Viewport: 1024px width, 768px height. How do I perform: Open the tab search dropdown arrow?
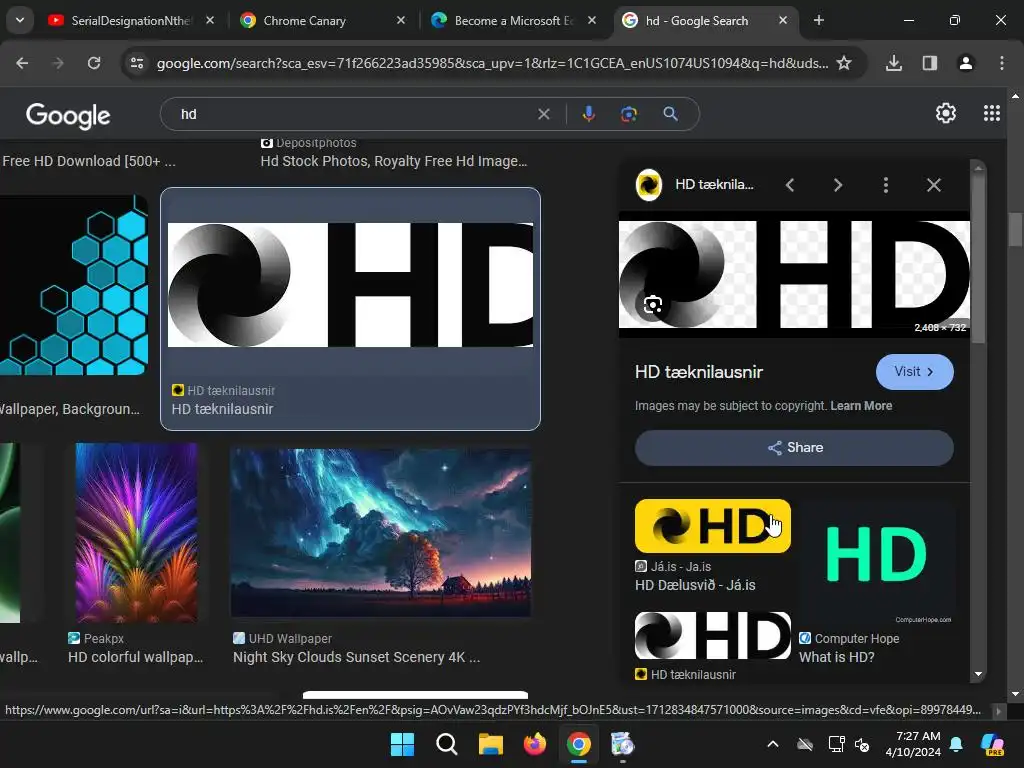(x=20, y=20)
